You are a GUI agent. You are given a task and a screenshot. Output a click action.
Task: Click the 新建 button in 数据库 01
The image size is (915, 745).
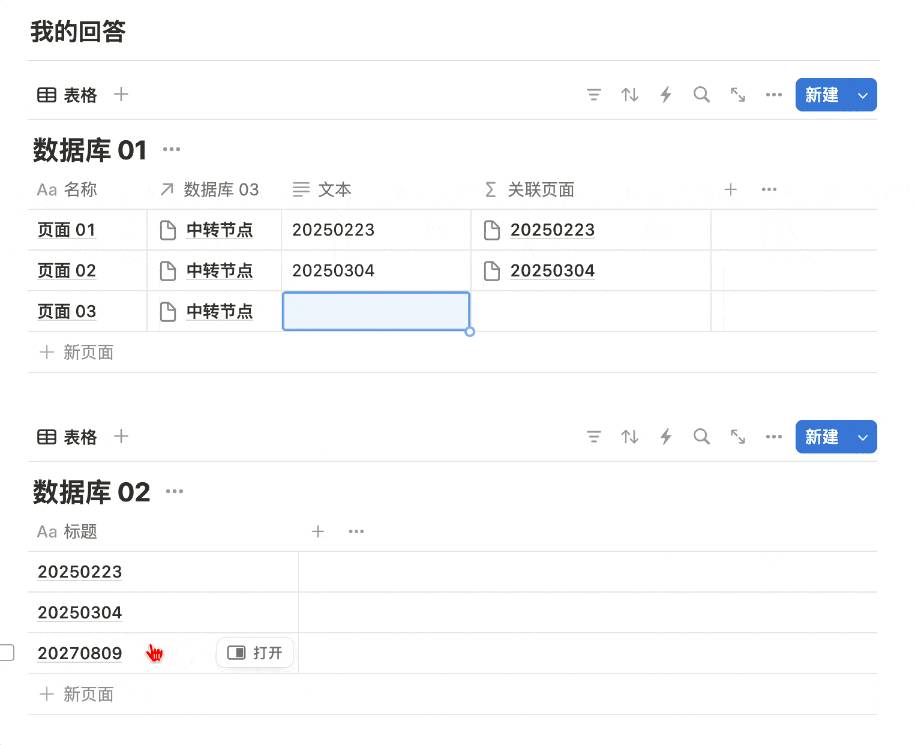822,95
